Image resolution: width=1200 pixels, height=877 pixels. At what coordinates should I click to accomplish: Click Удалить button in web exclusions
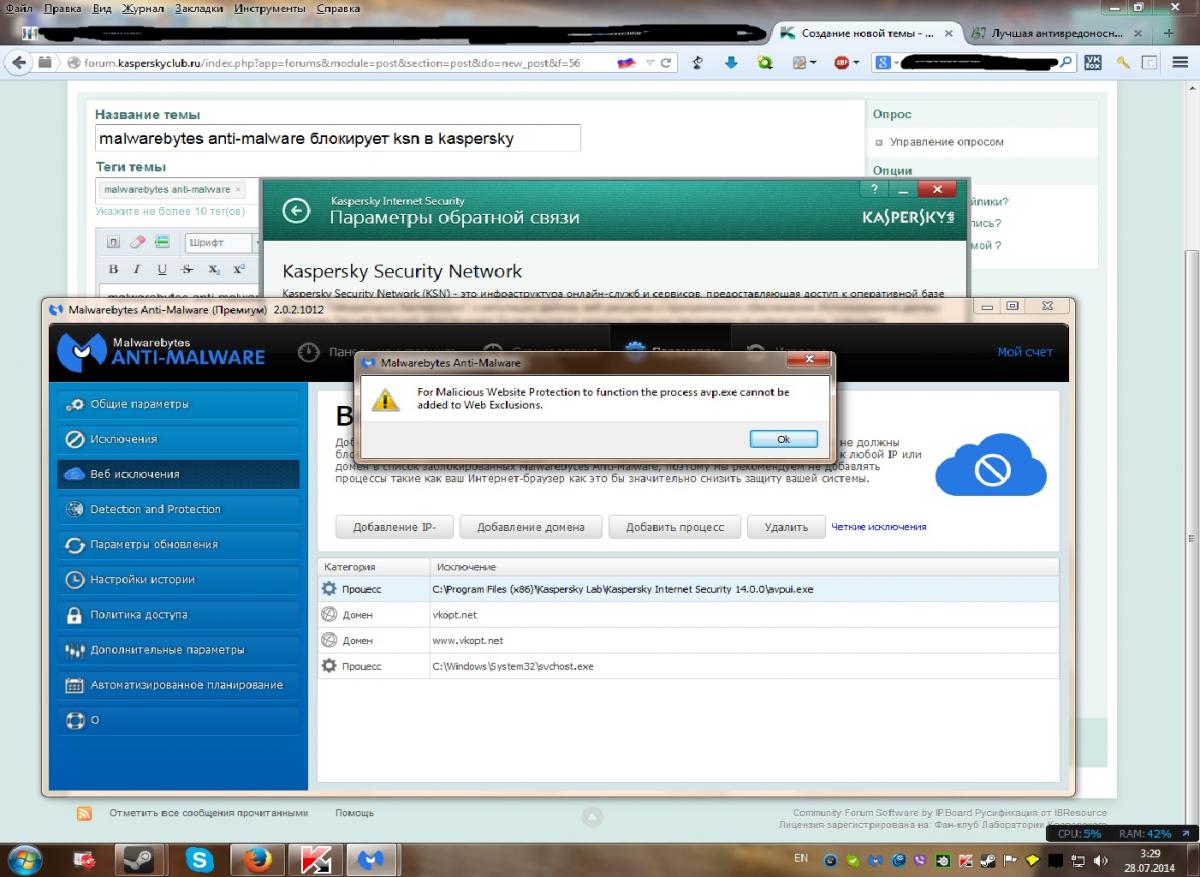coord(786,527)
